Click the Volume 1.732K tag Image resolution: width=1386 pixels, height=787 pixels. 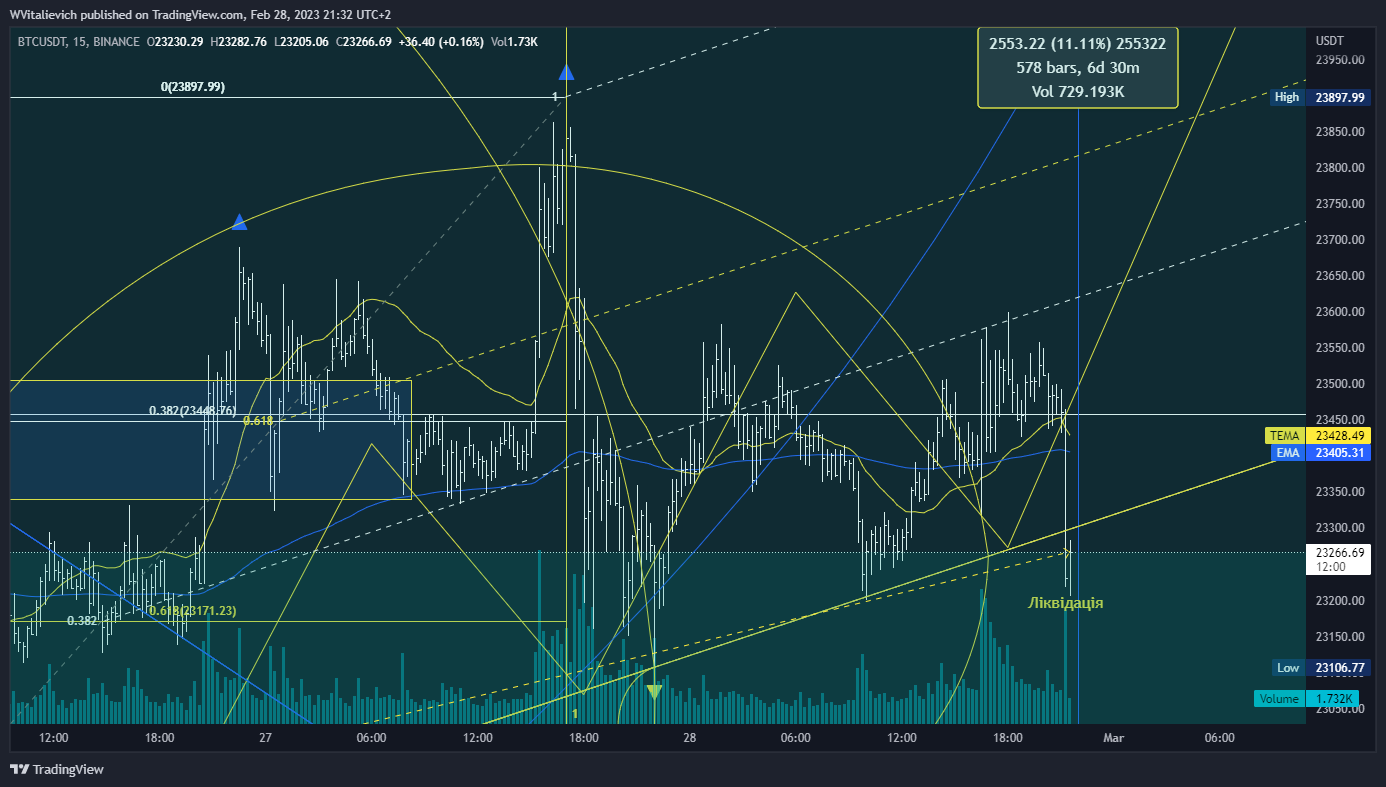click(1309, 699)
